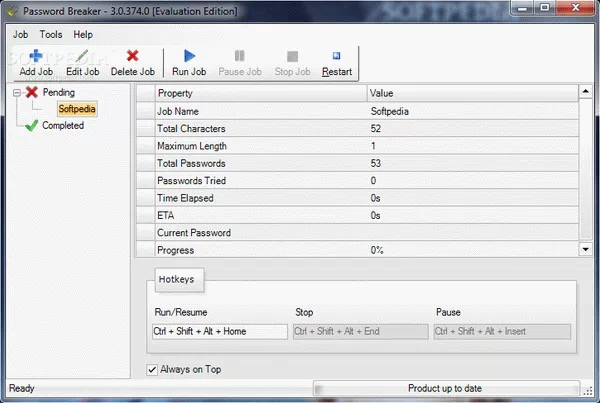Click the Stop Job toolbar icon
600x403 pixels.
click(x=292, y=57)
